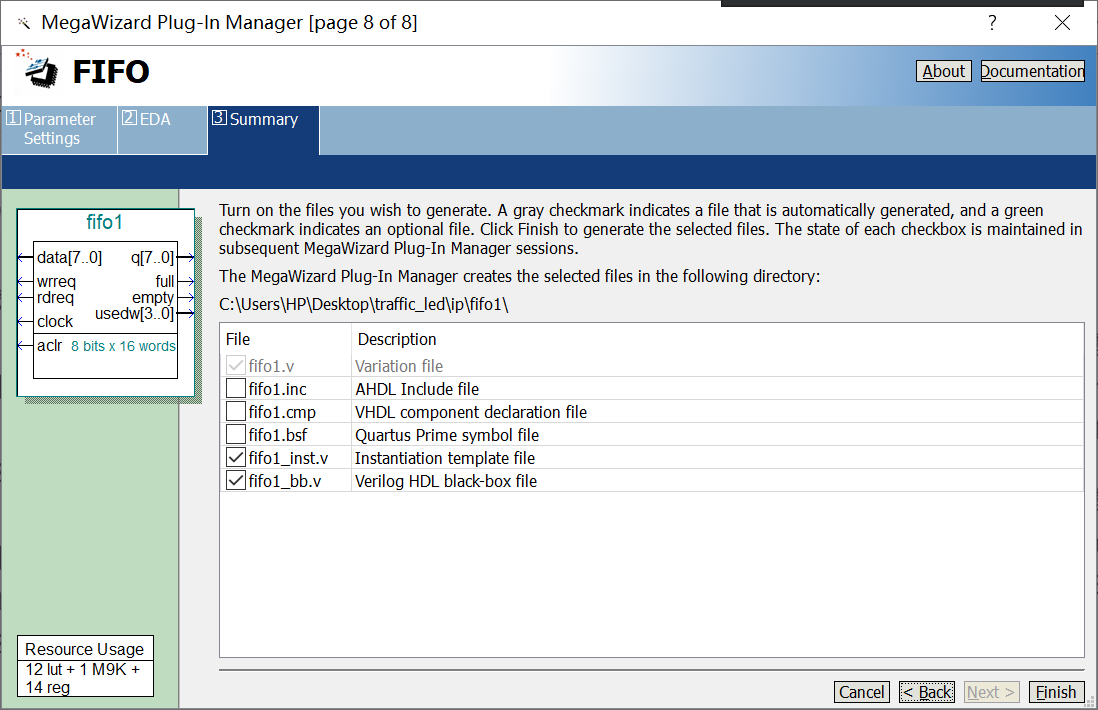The image size is (1098, 710).
Task: Click the '8 bits x 16 words' text
Action: click(x=123, y=346)
